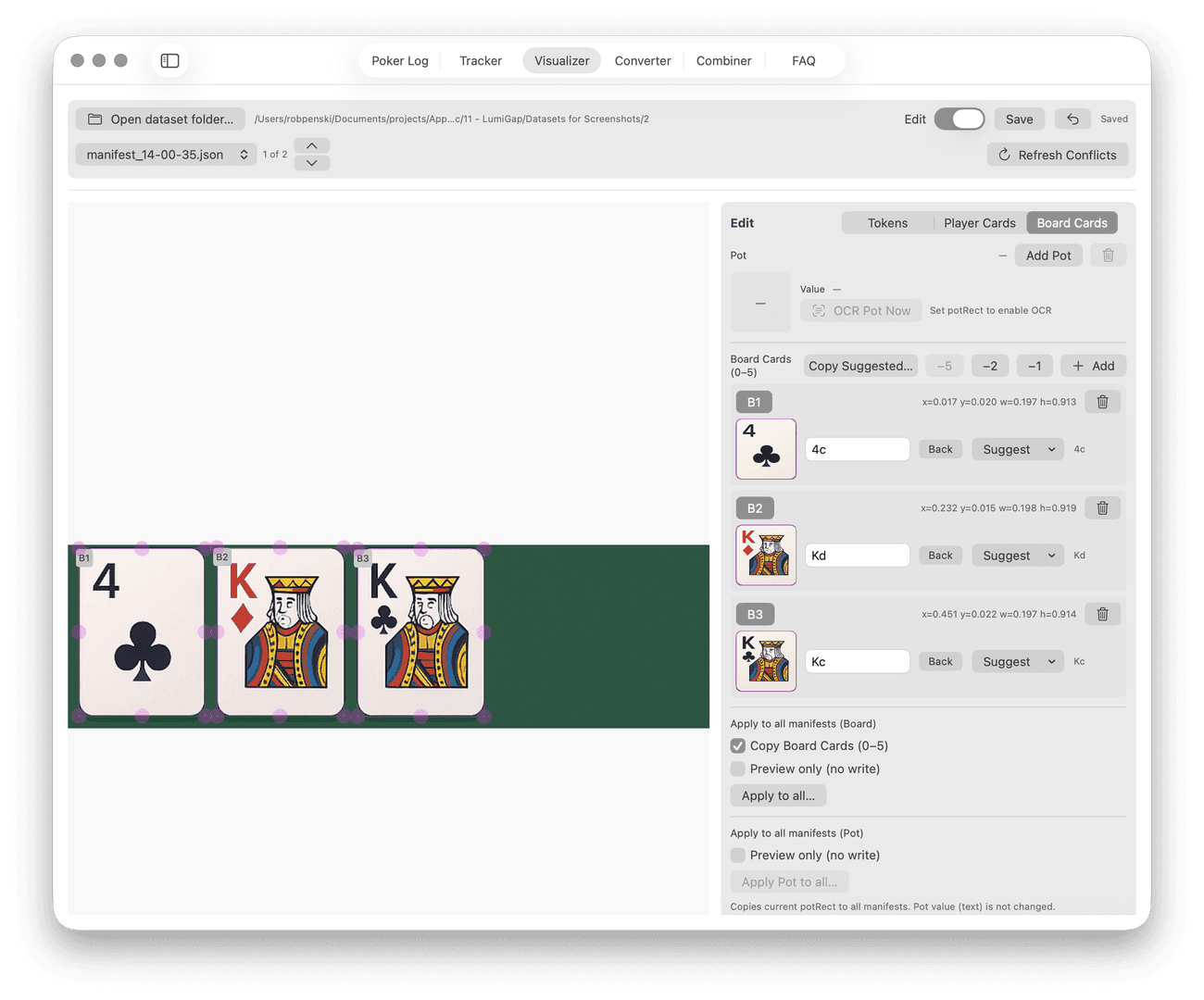Click the 4c card text field
Screen dimensions: 1204x1000
click(x=858, y=449)
